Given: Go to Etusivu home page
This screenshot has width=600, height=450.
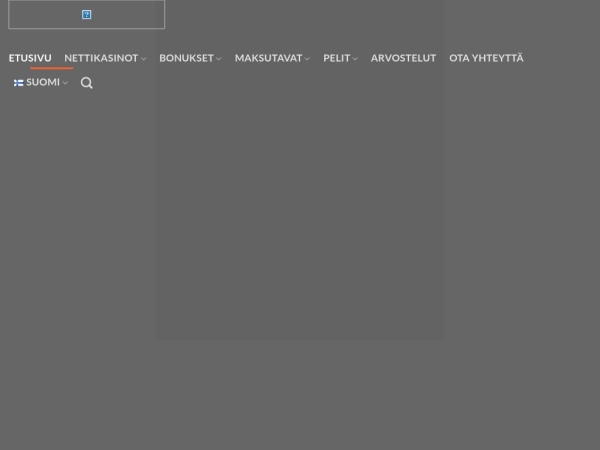Looking at the screenshot, I should coord(30,58).
